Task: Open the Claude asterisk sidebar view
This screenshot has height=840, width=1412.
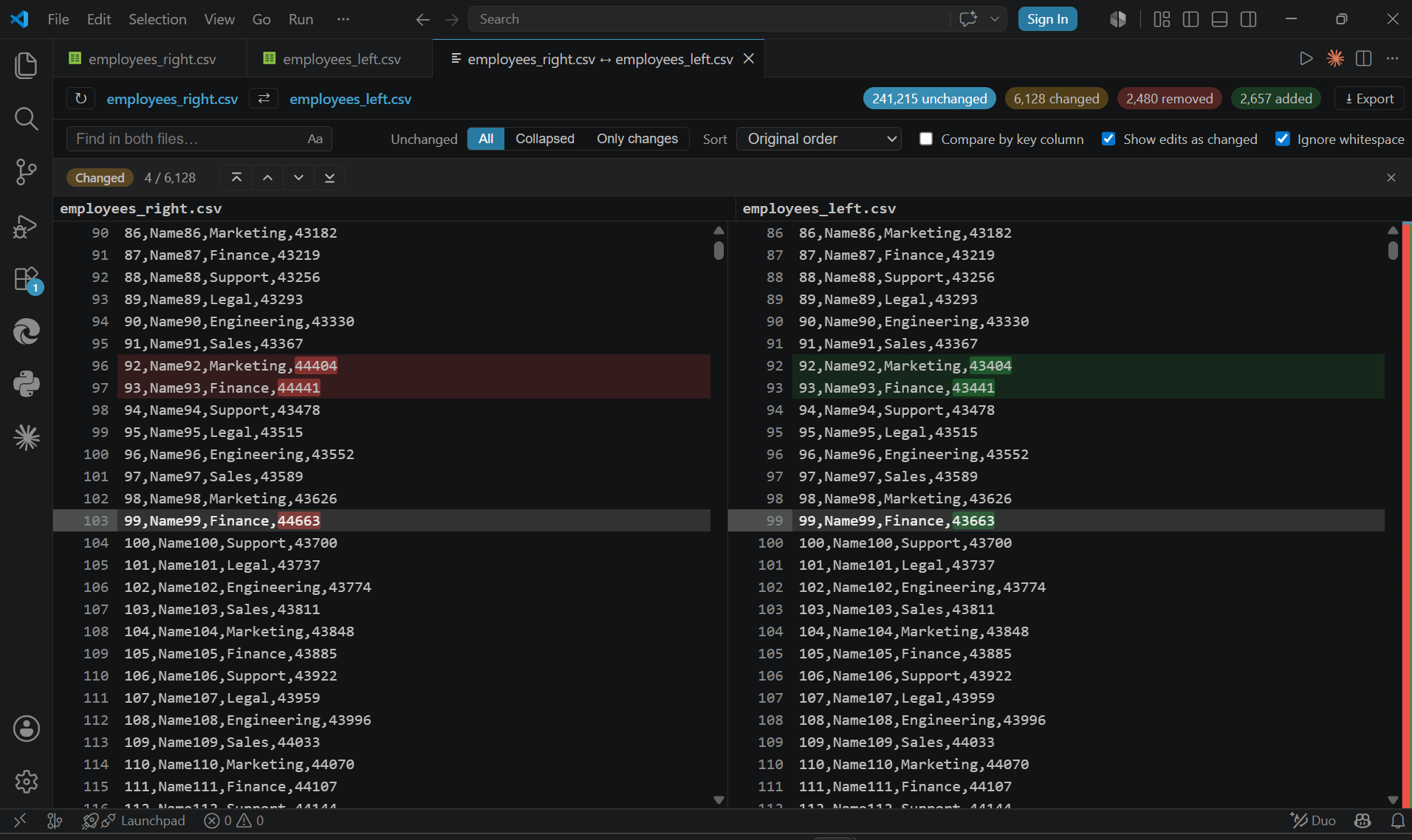Action: coord(26,438)
